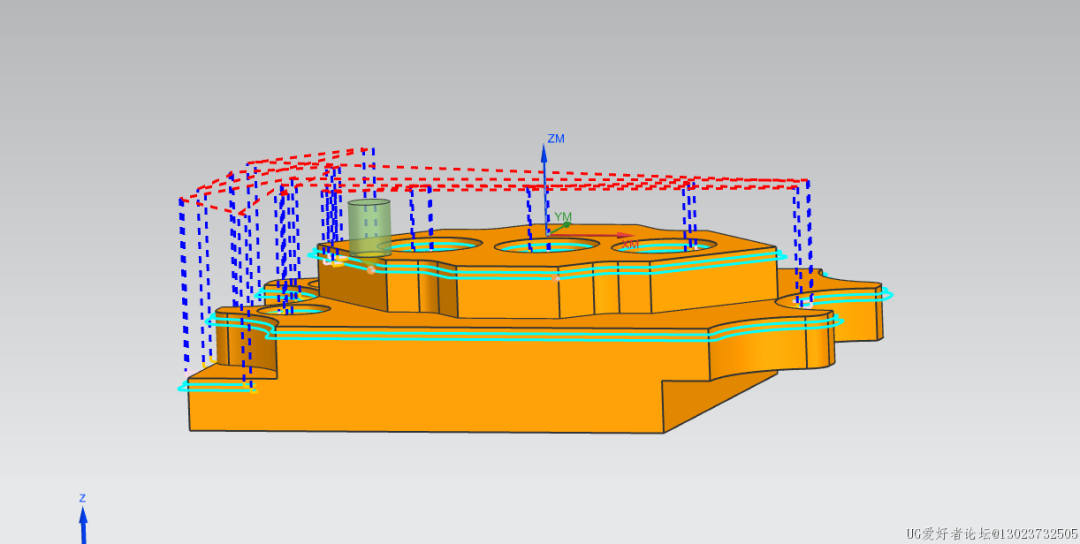Select cyan toolpath on the right ear
The width and height of the screenshot is (1080, 544).
[x=850, y=295]
